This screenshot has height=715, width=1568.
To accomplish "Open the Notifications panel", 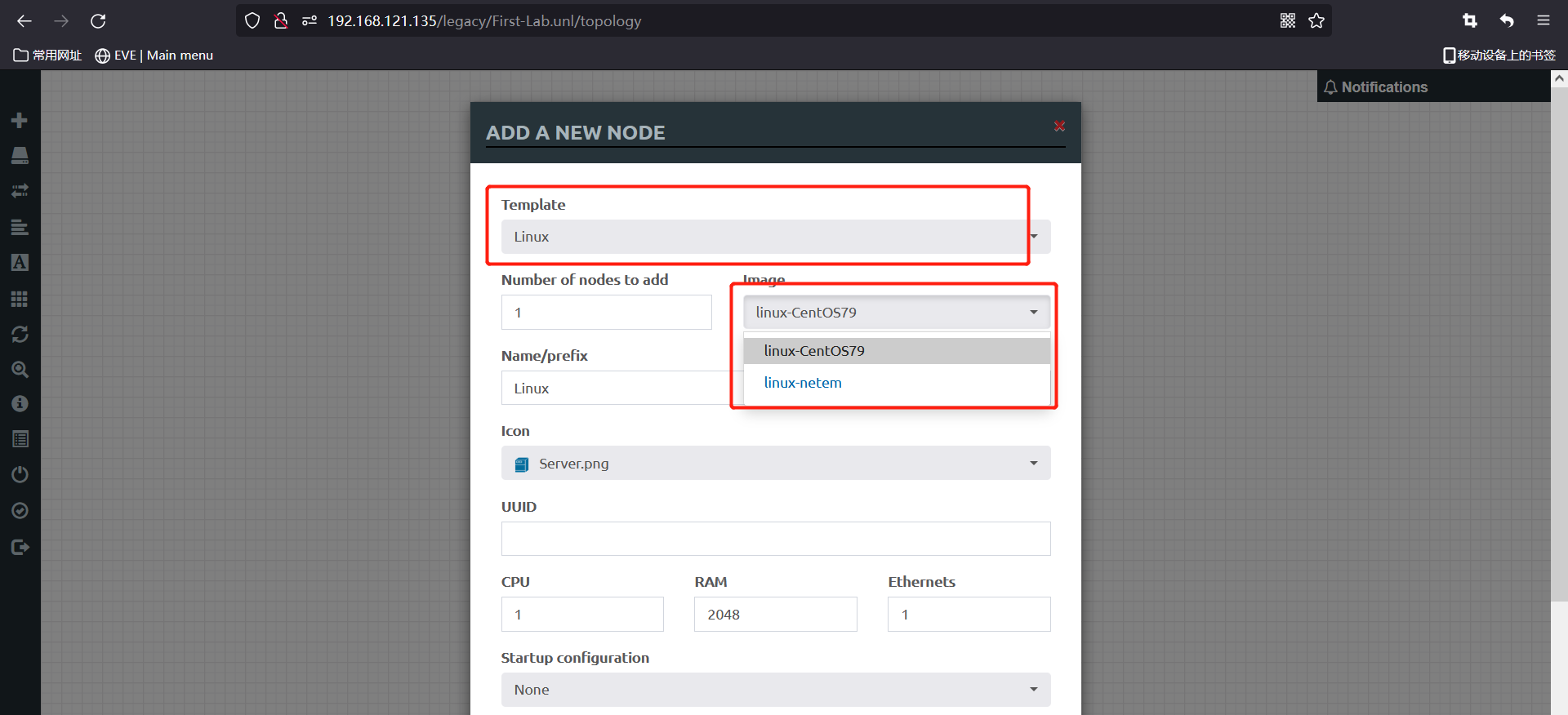I will pyautogui.click(x=1376, y=87).
